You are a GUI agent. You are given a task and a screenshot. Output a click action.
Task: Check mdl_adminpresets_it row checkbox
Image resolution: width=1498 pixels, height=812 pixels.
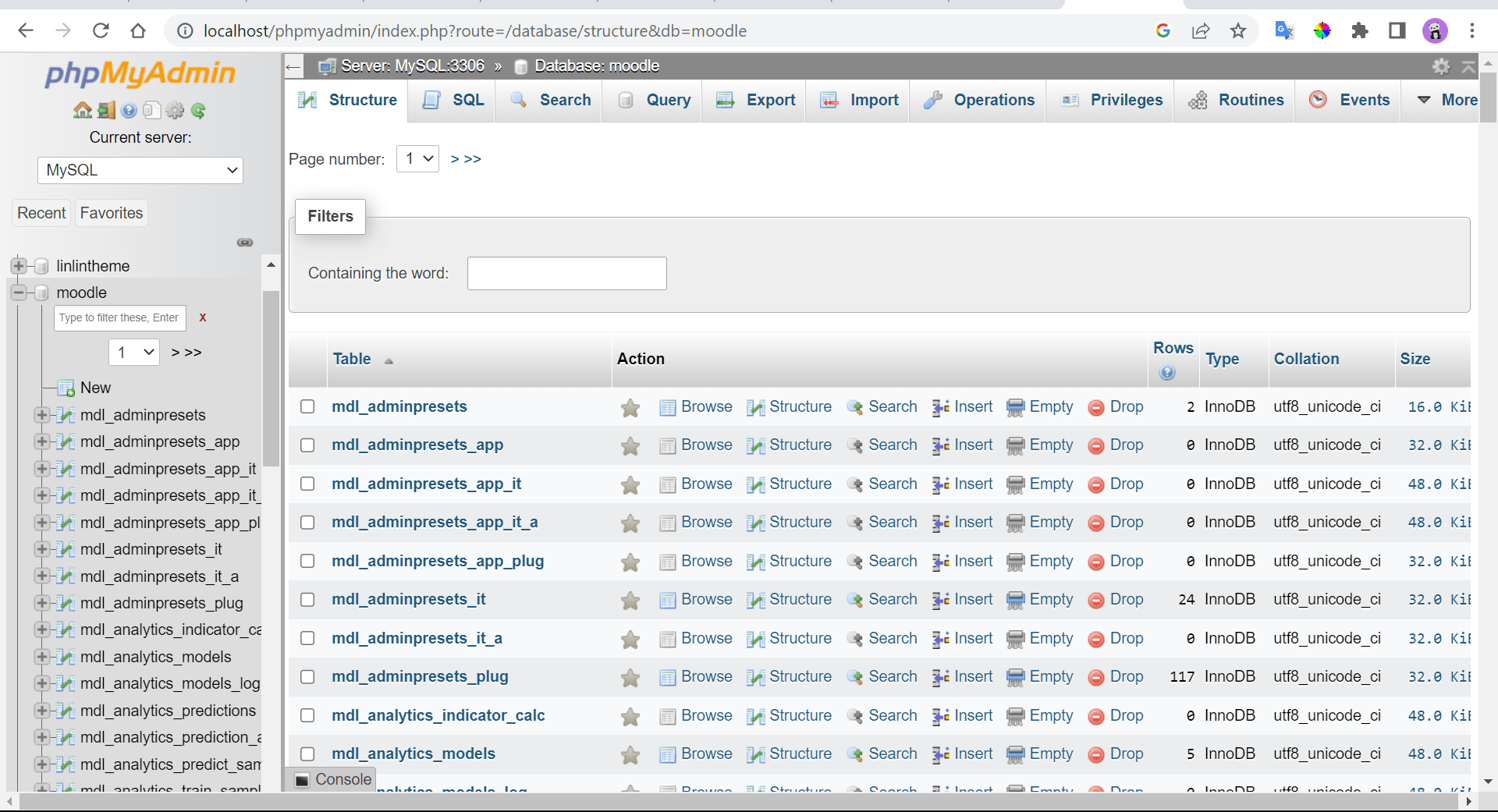[x=307, y=599]
